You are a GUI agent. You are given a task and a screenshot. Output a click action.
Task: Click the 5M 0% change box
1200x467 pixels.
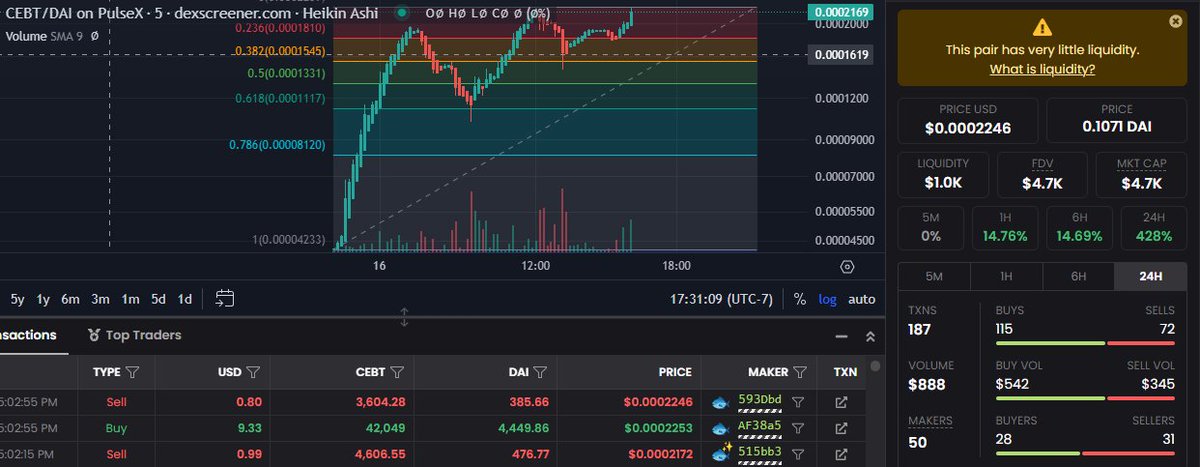click(930, 228)
